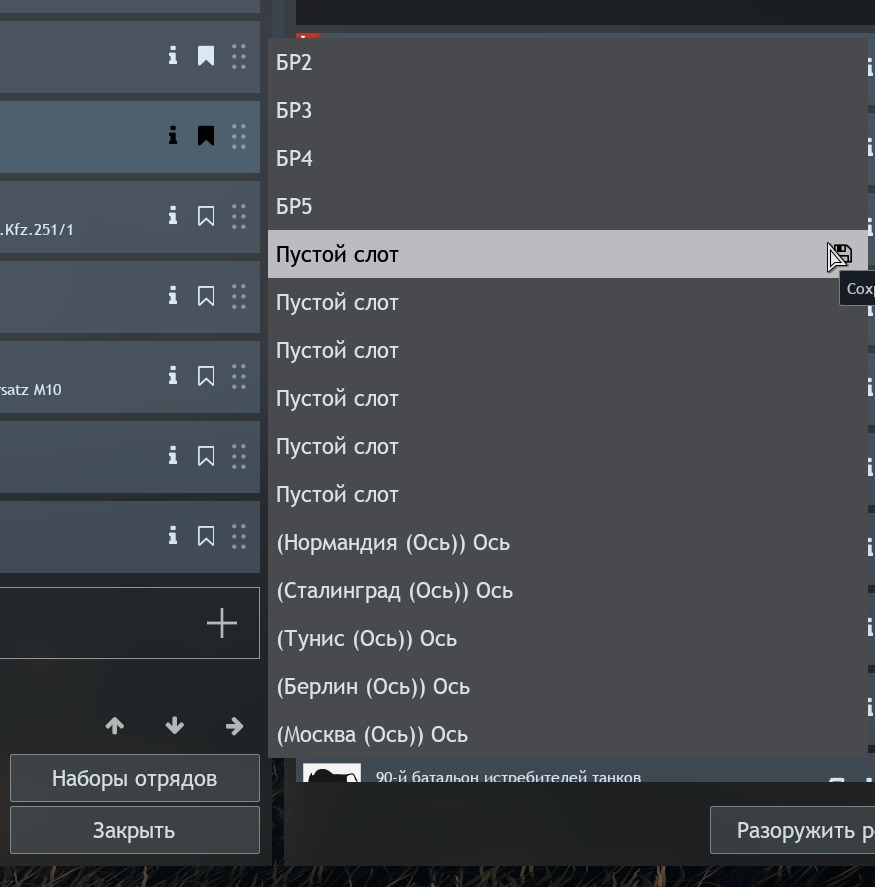Click the plus button to add a squad slot
This screenshot has height=887, width=875.
pyautogui.click(x=222, y=623)
